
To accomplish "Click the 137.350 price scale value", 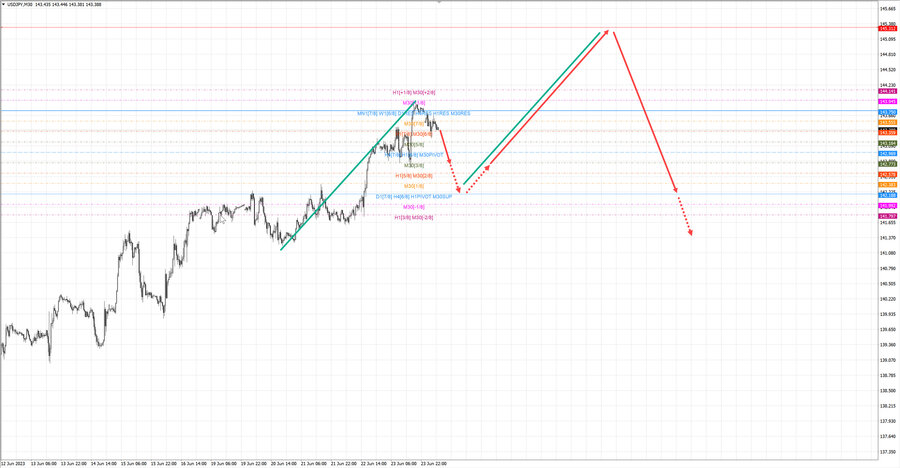I will [887, 451].
